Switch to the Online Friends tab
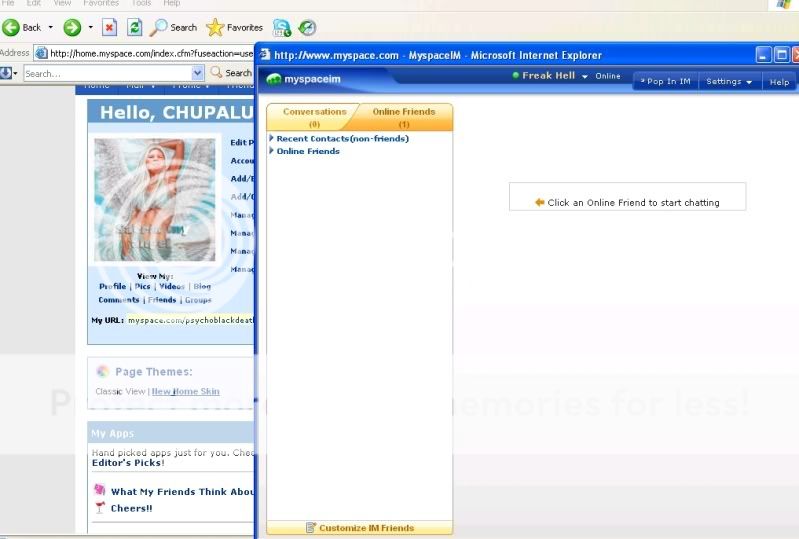Screen dimensions: 799x539 [404, 117]
